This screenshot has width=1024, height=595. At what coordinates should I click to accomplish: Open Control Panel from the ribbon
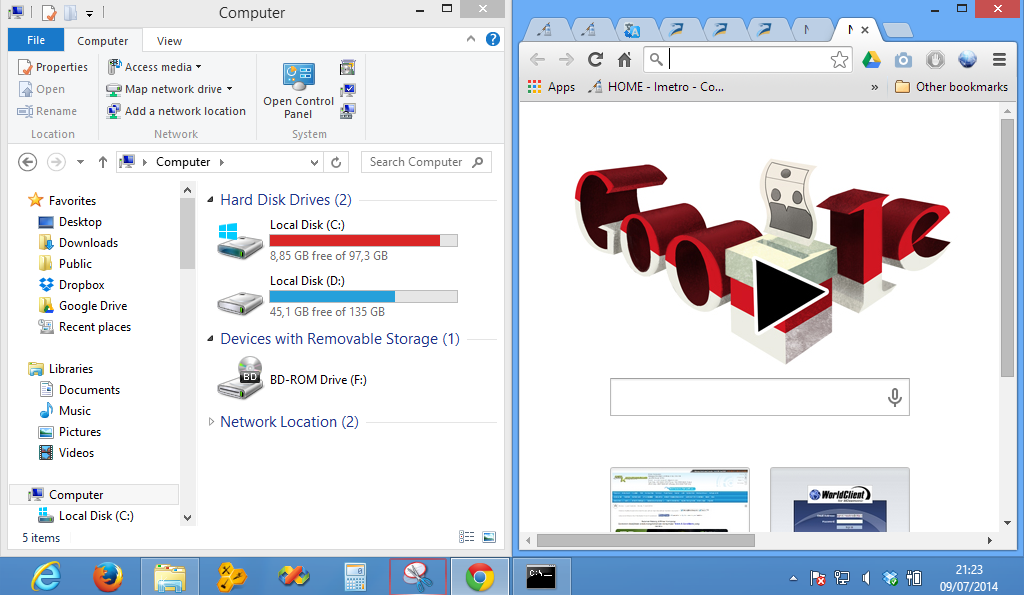298,90
